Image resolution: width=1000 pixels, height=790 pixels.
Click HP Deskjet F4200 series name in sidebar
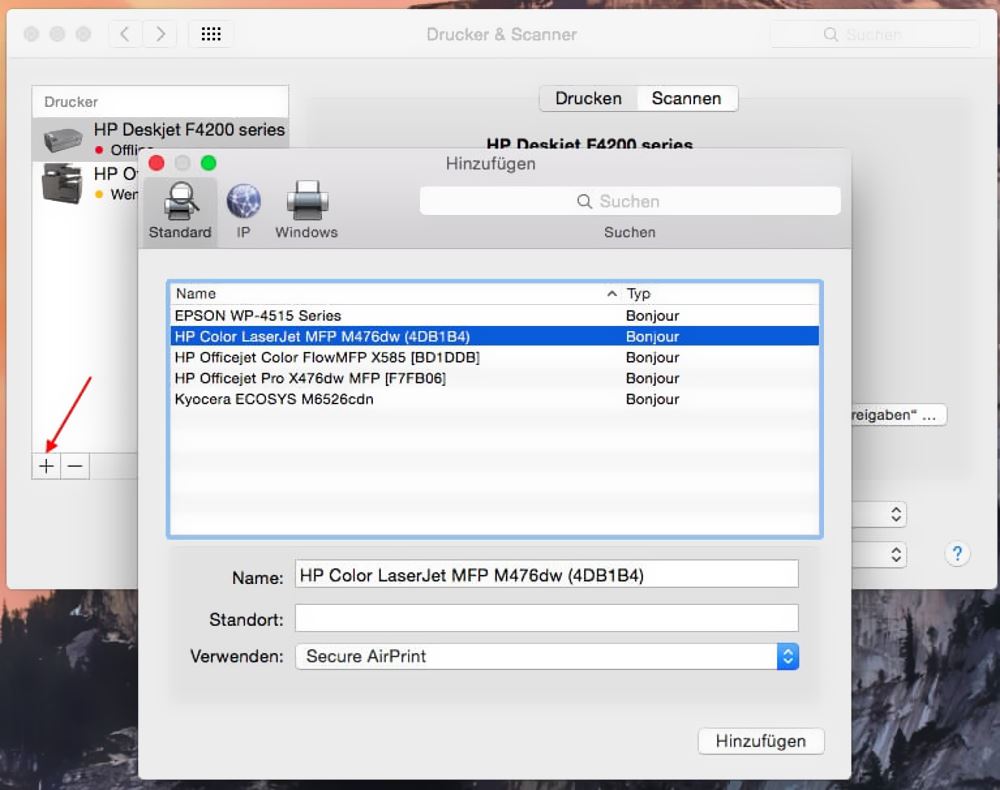(x=189, y=129)
